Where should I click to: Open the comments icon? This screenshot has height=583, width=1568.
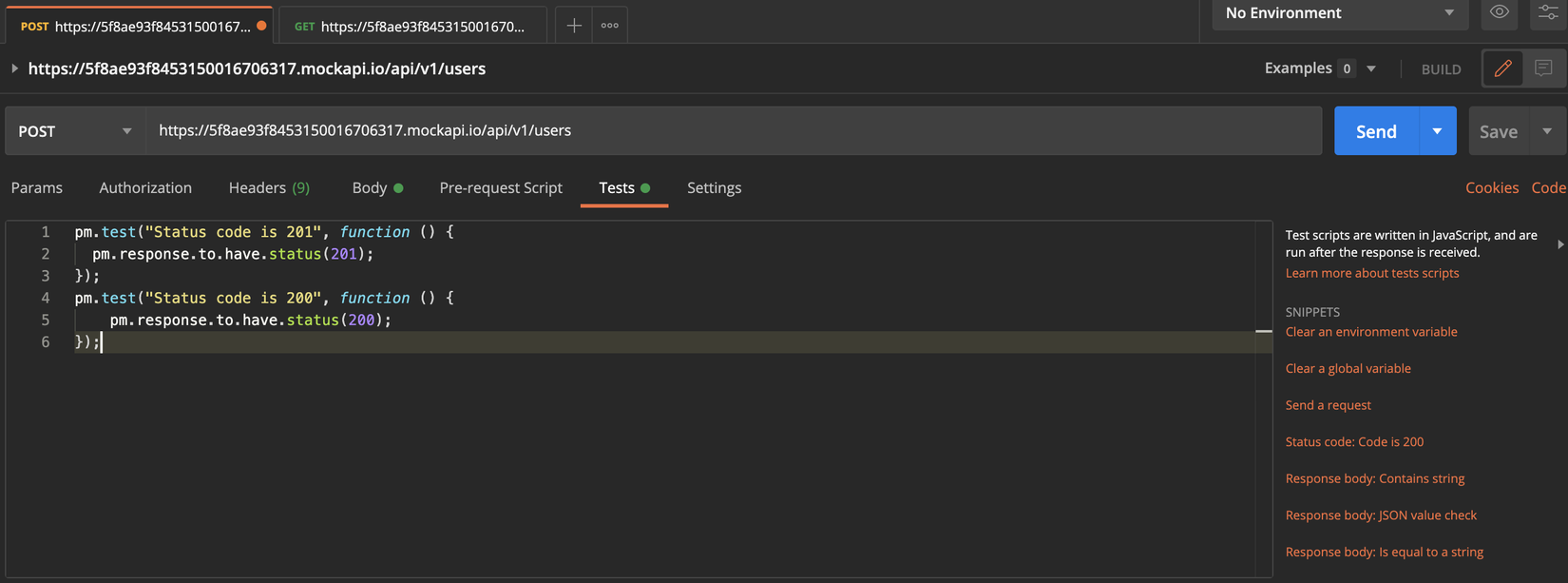pos(1543,68)
